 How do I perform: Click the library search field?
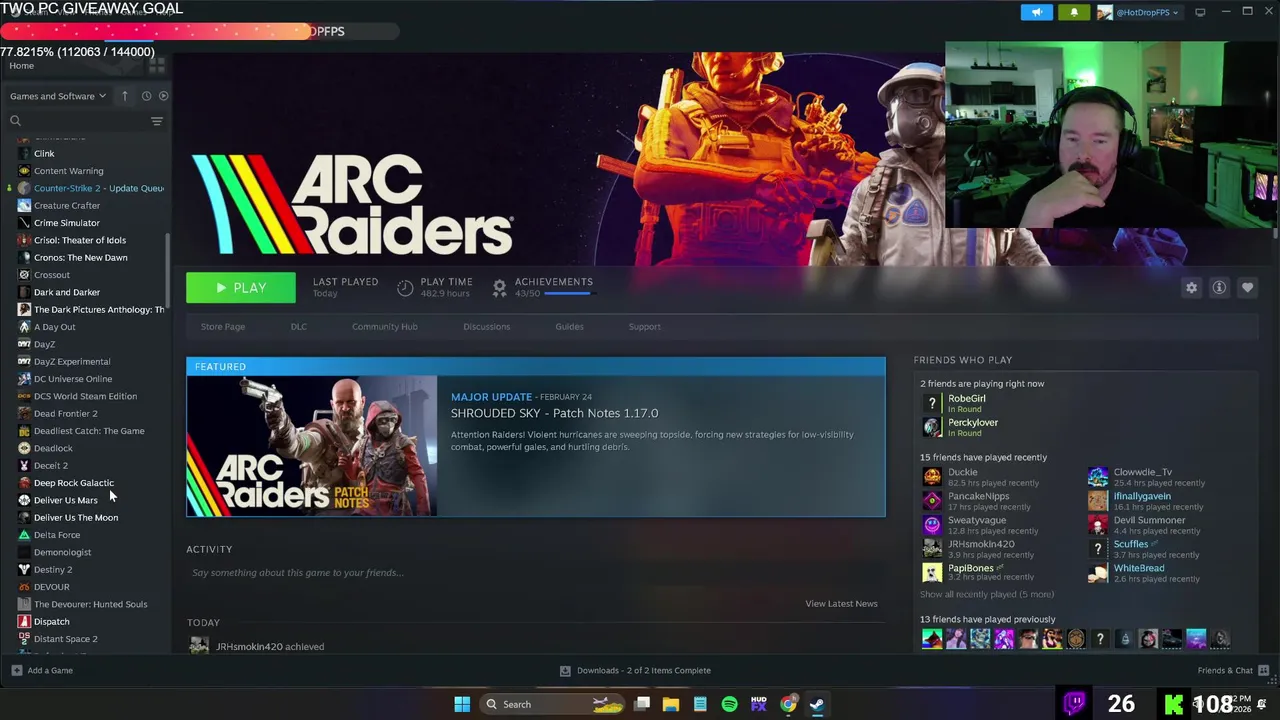78,121
